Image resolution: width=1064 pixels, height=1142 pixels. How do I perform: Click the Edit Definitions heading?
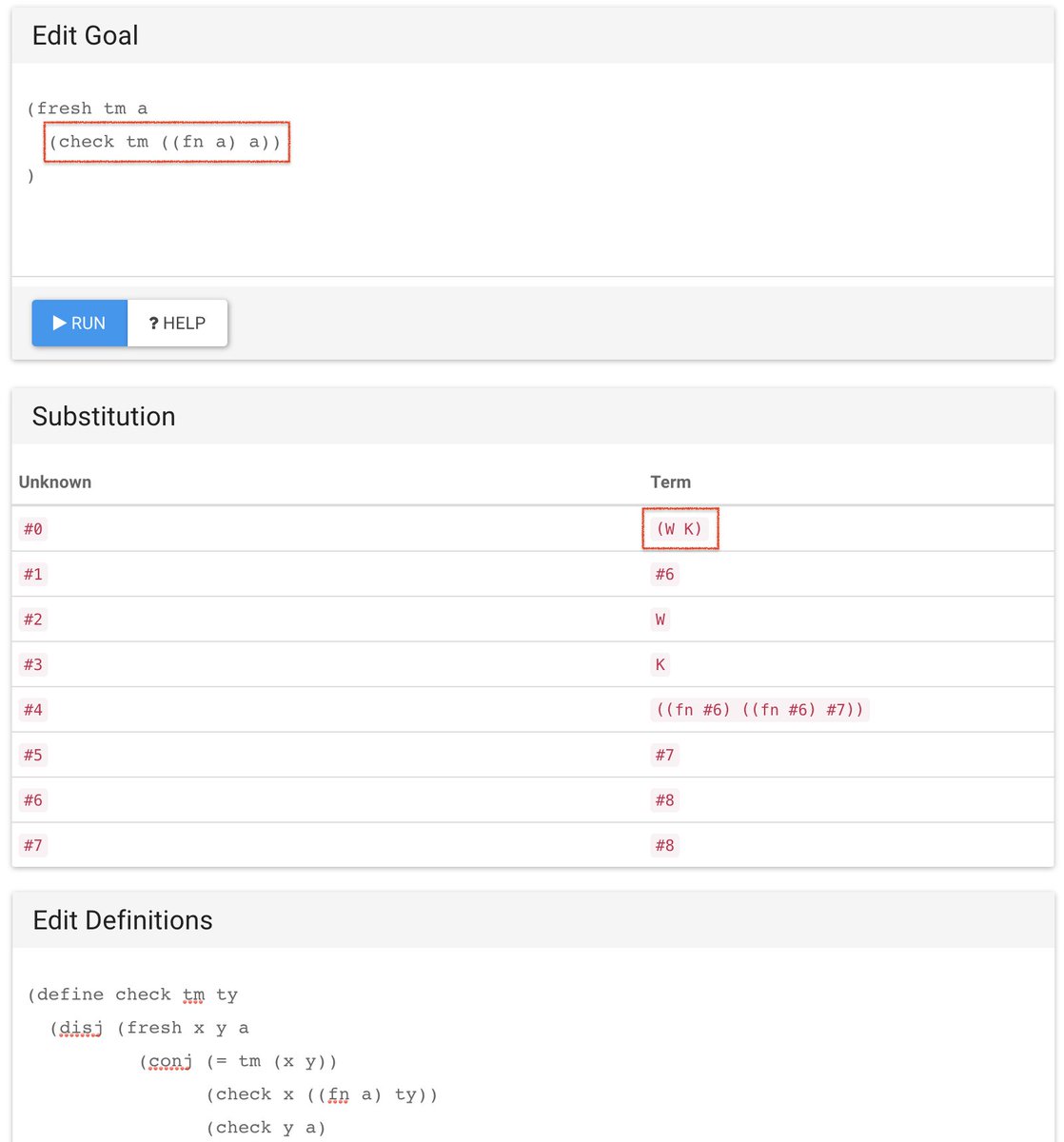123,920
